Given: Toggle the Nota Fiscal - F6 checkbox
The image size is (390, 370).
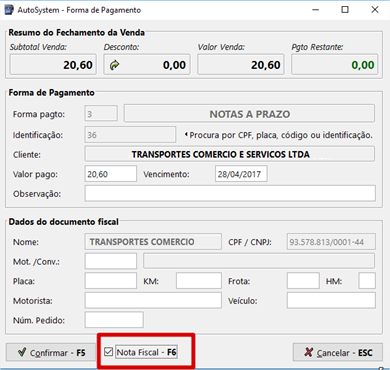Looking at the screenshot, I should tap(108, 352).
